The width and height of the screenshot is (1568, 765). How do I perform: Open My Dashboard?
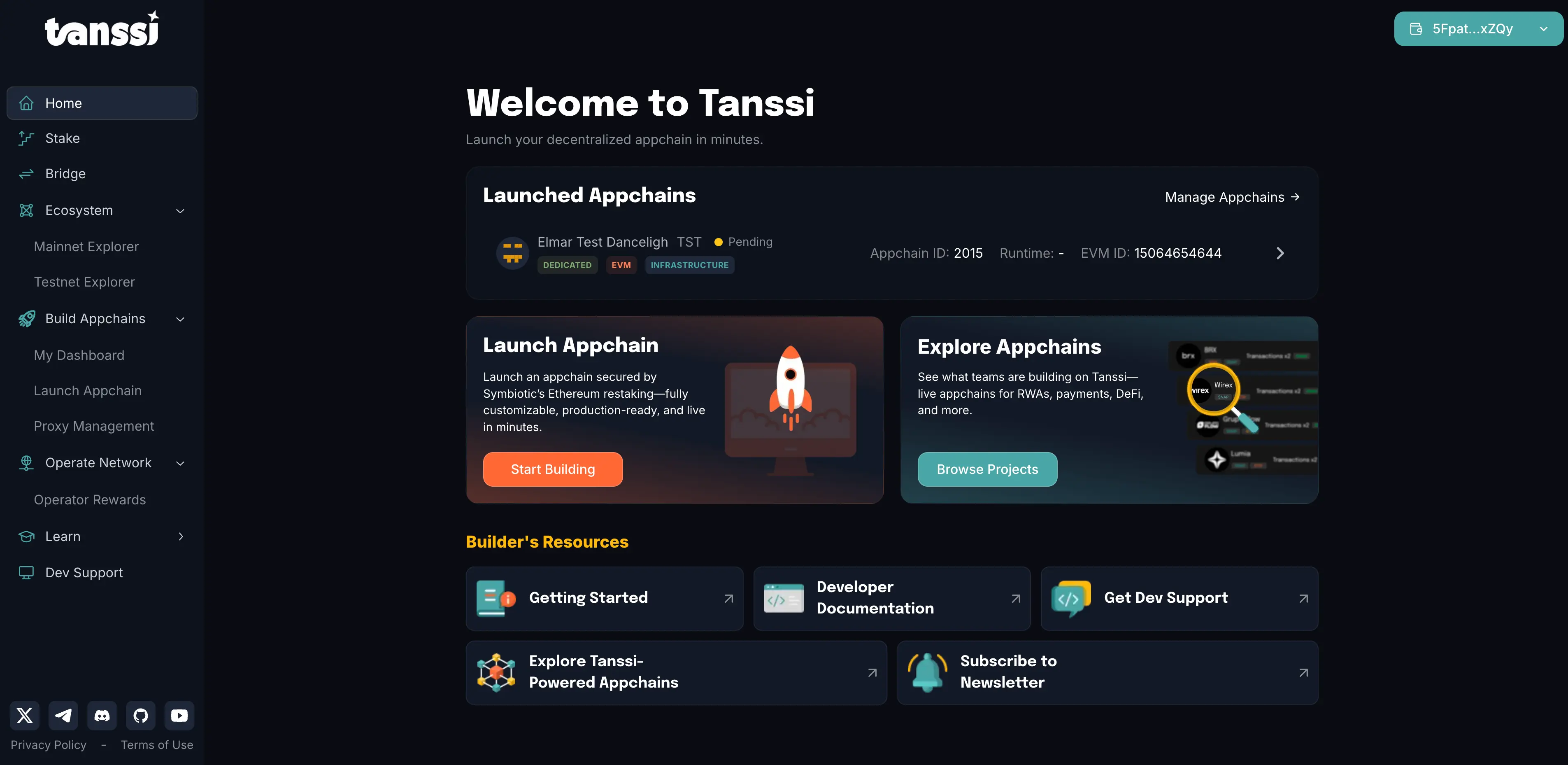point(79,355)
